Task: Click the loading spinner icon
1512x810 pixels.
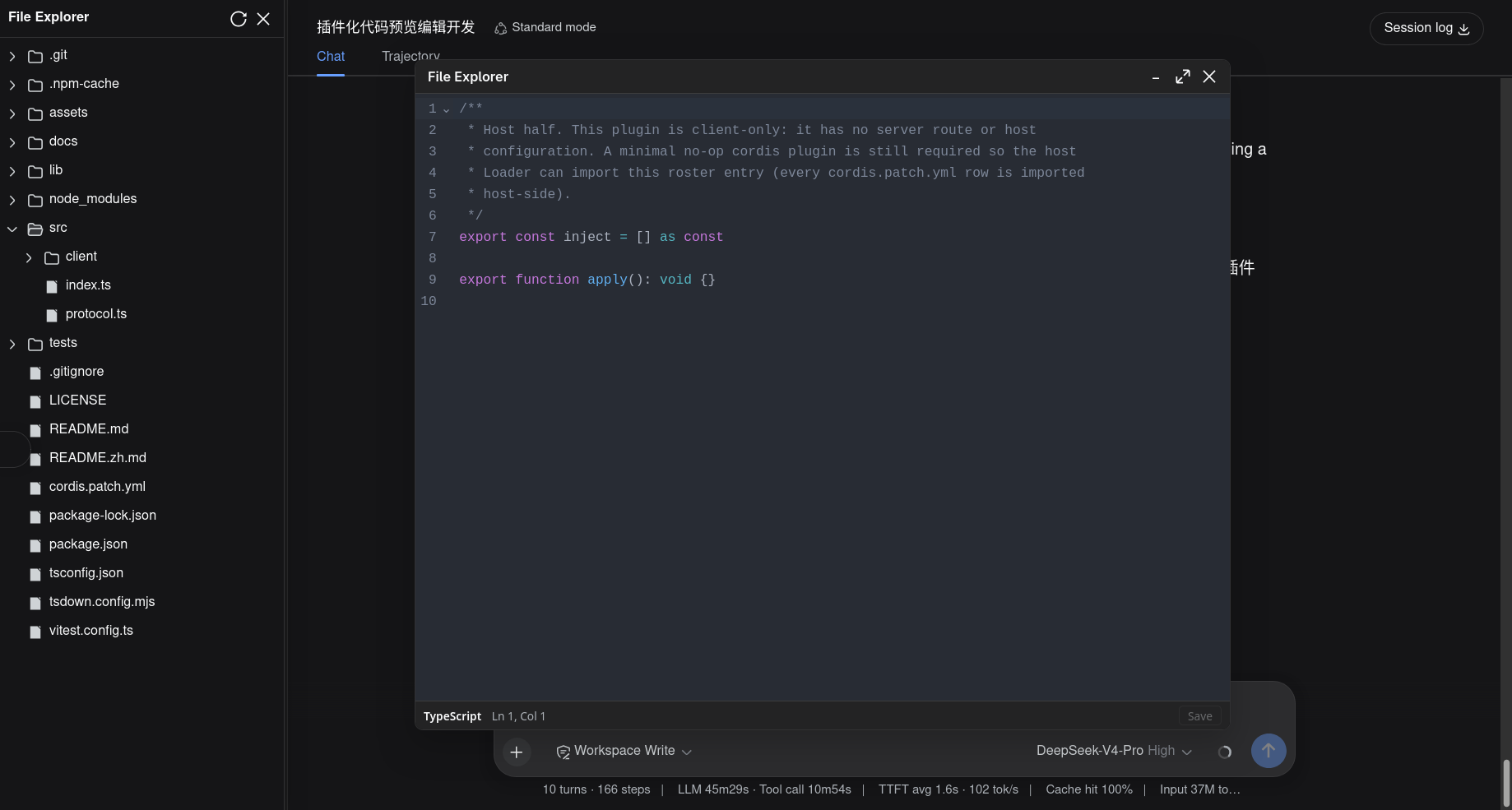Action: click(1225, 752)
